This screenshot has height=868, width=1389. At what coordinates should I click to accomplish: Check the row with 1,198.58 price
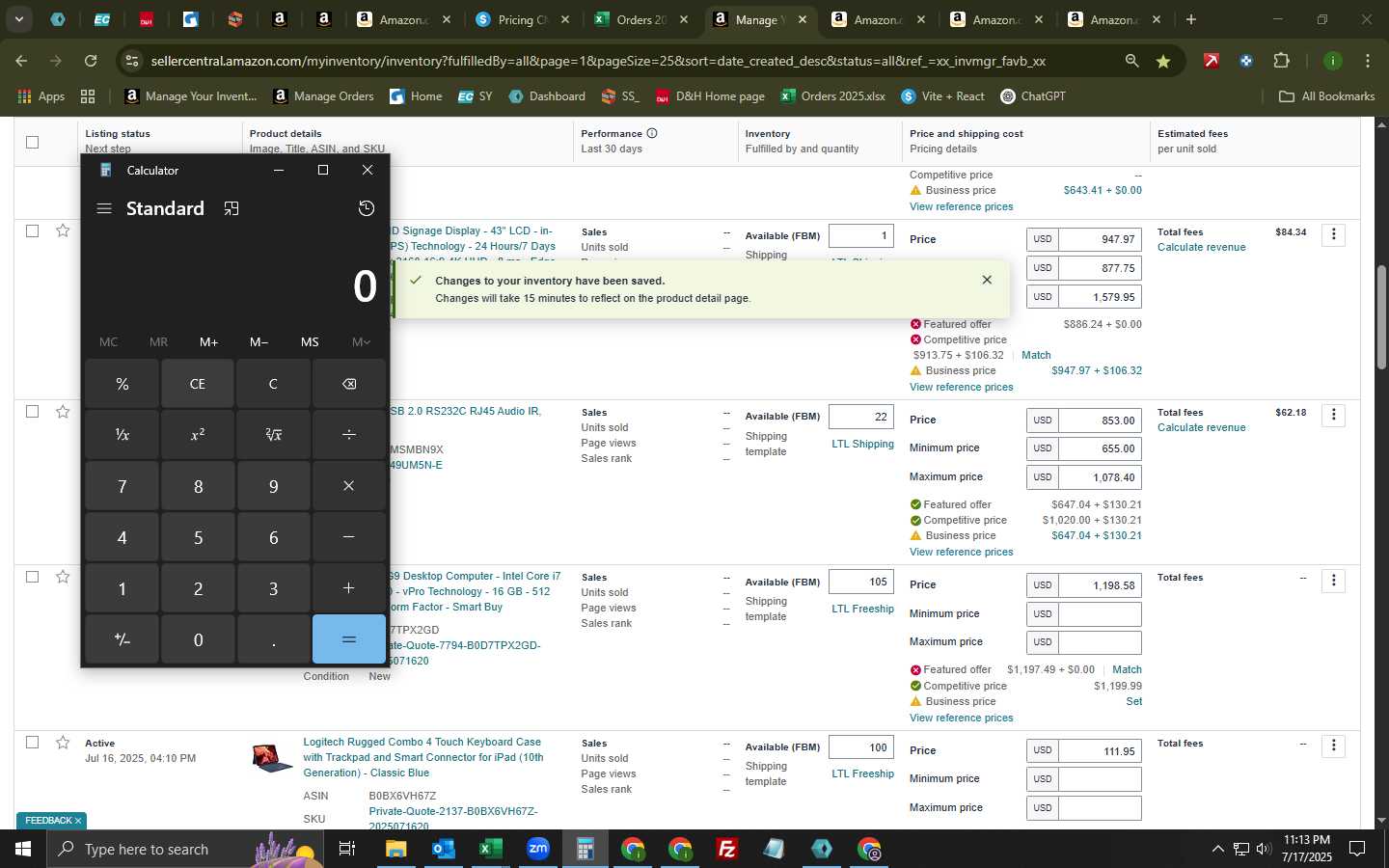tap(32, 577)
